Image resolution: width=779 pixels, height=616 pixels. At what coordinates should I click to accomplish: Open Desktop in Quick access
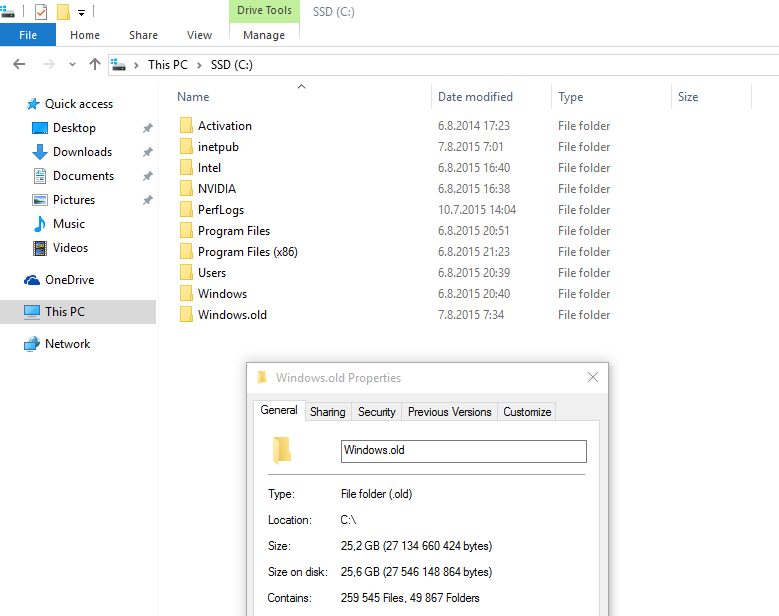pos(75,128)
